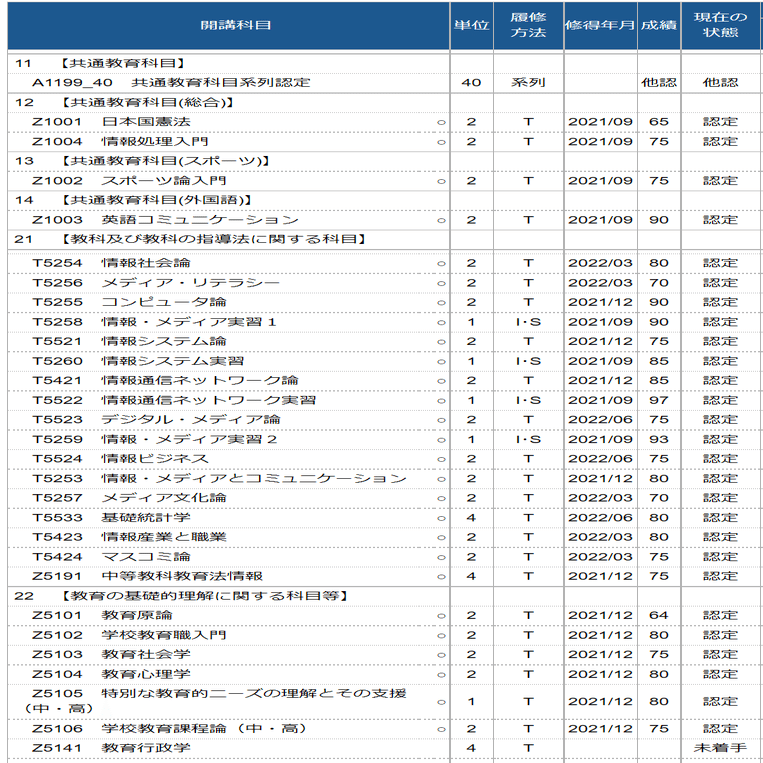This screenshot has width=763, height=763.
Task: Click grade 93 for 情報・メディア実習2
Action: click(x=658, y=439)
